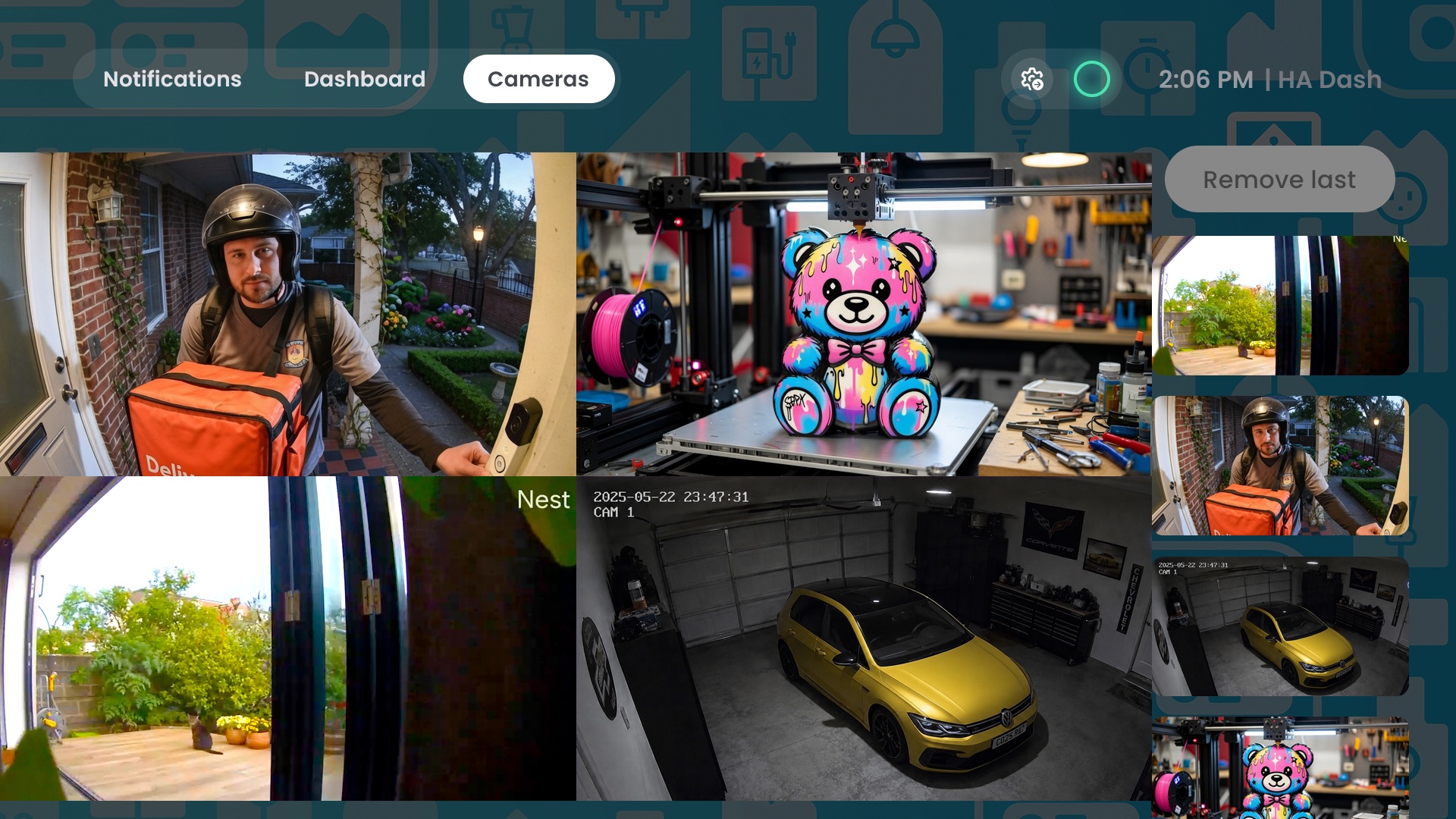
Task: Open the Notifications tab
Action: pyautogui.click(x=172, y=79)
